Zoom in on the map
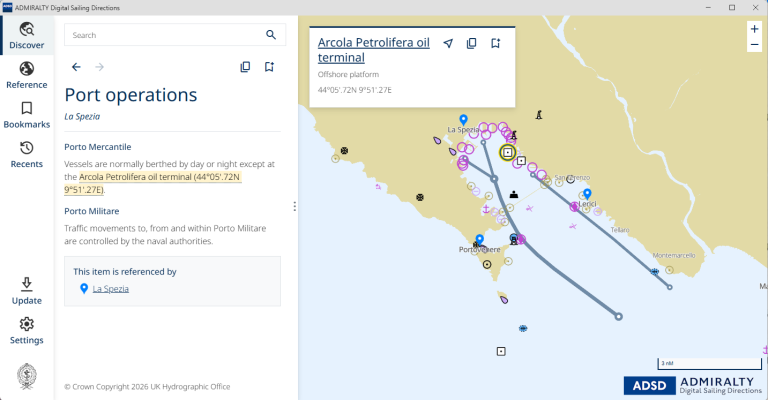This screenshot has width=768, height=400. (754, 29)
